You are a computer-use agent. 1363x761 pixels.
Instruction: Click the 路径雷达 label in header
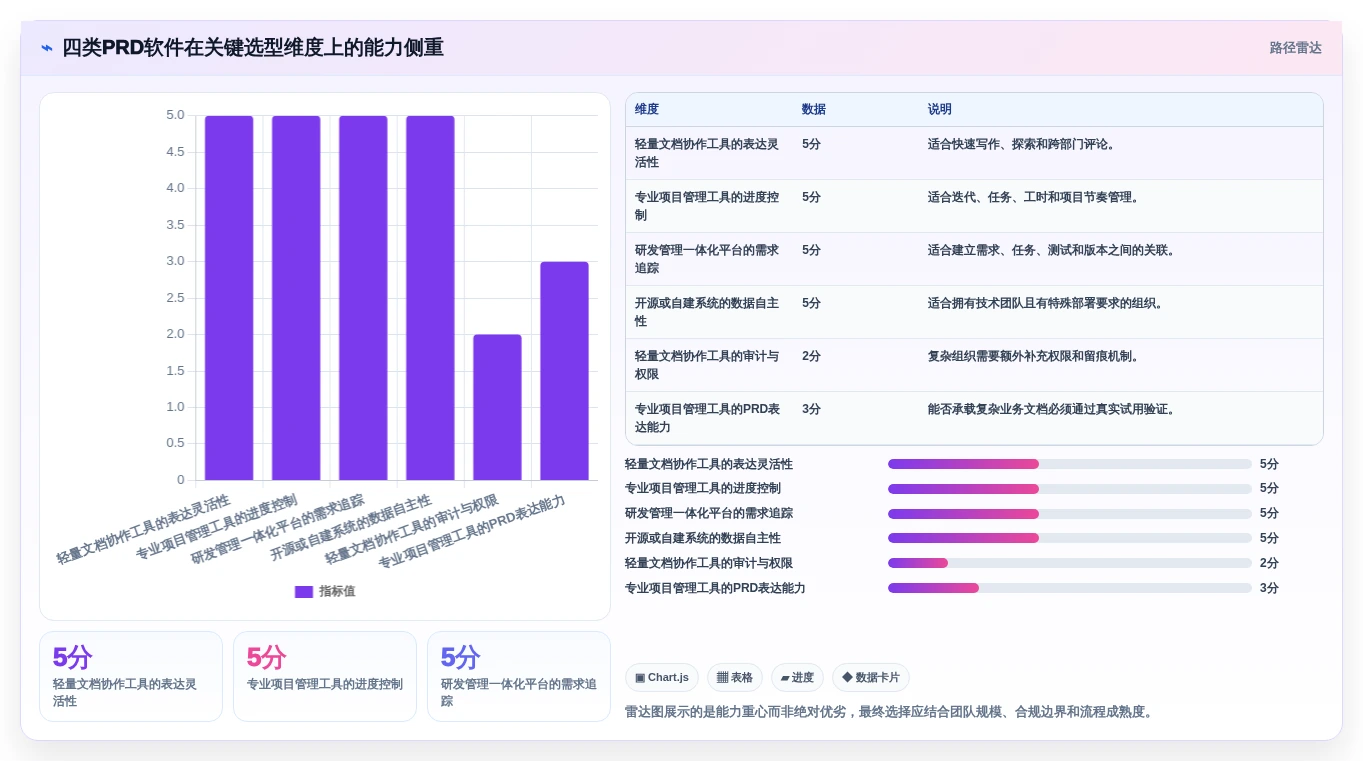pyautogui.click(x=1295, y=48)
